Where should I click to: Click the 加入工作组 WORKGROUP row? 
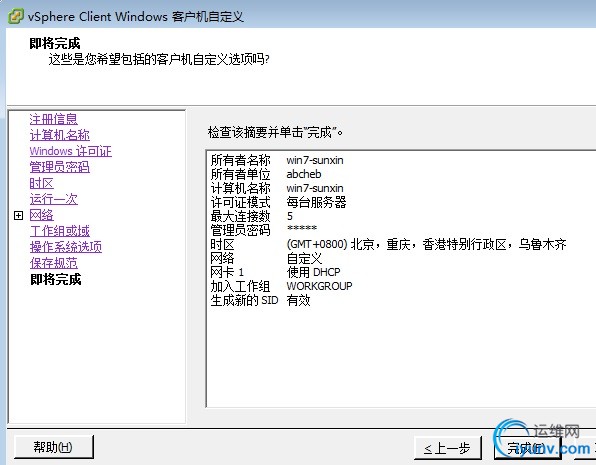tap(282, 286)
